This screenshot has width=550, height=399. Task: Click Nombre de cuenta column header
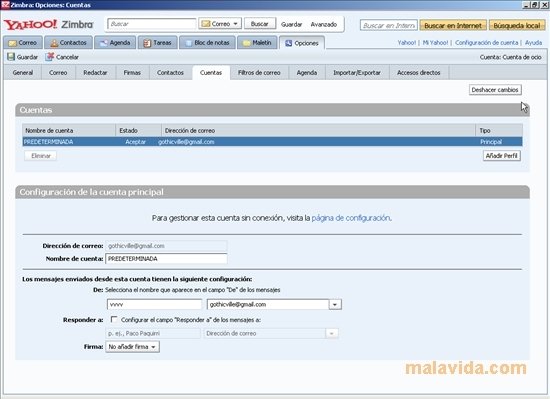coord(69,130)
